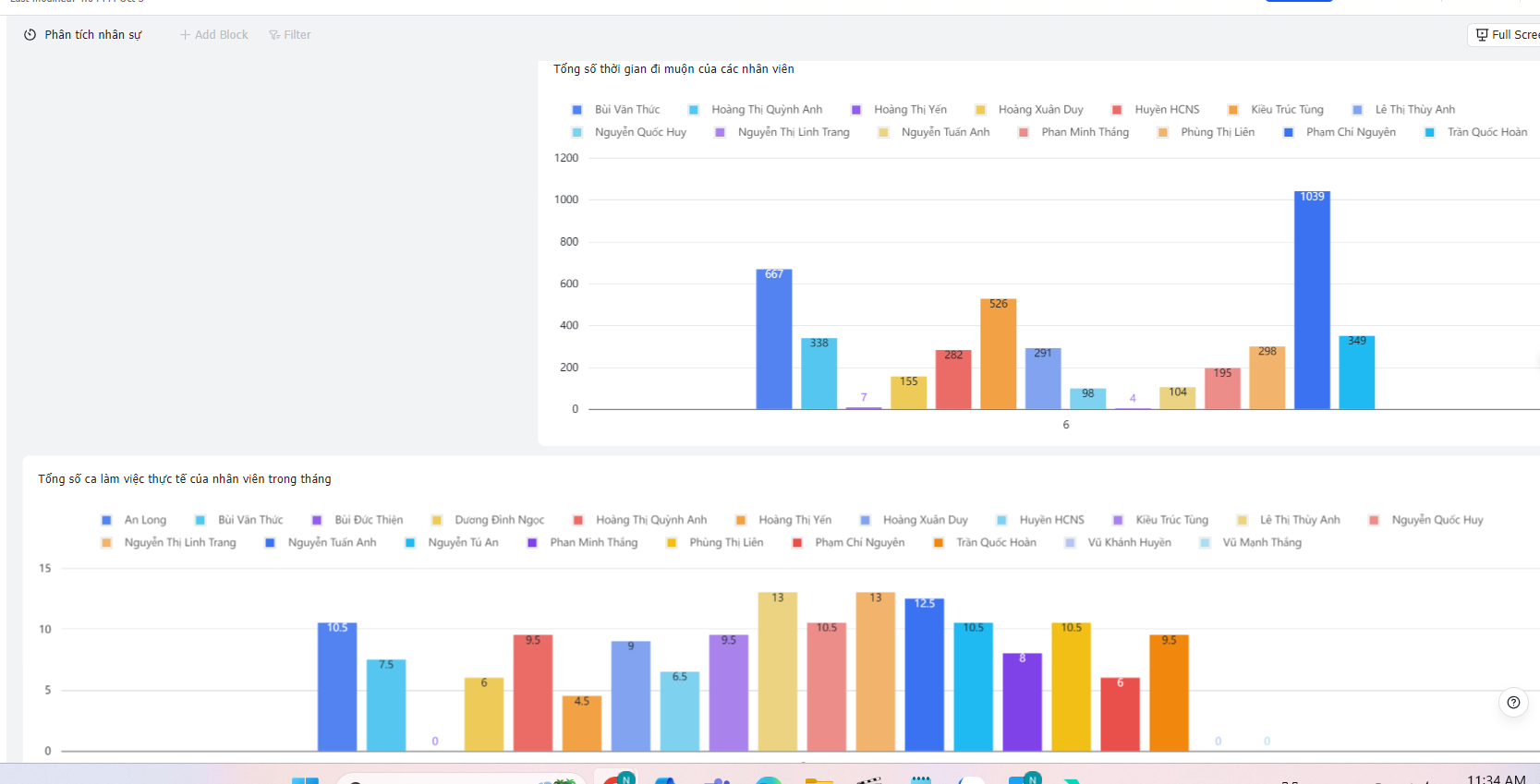Select the orange bar labeled 526
The image size is (1540, 784).
999,354
